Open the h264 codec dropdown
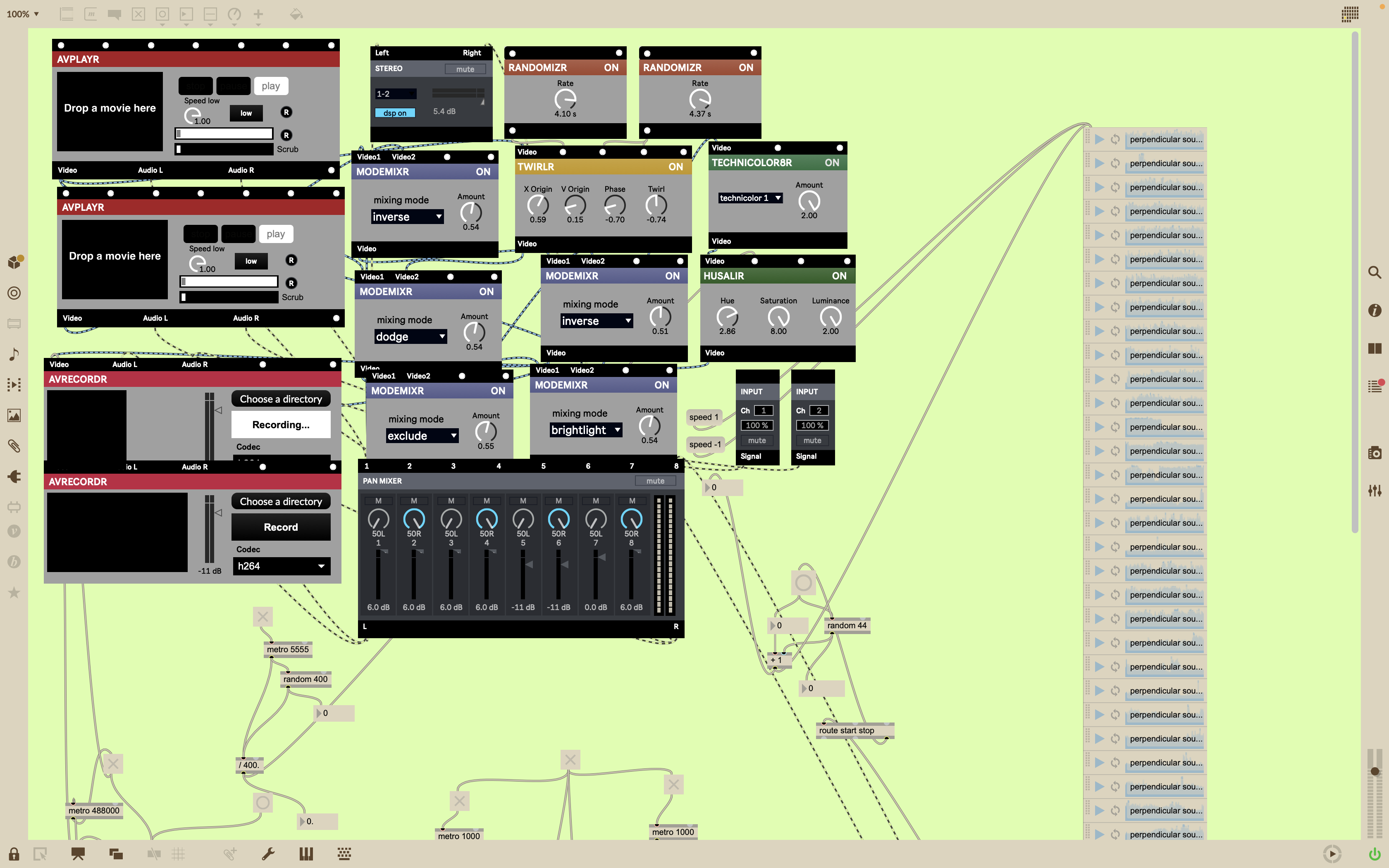Viewport: 1389px width, 868px height. point(281,566)
